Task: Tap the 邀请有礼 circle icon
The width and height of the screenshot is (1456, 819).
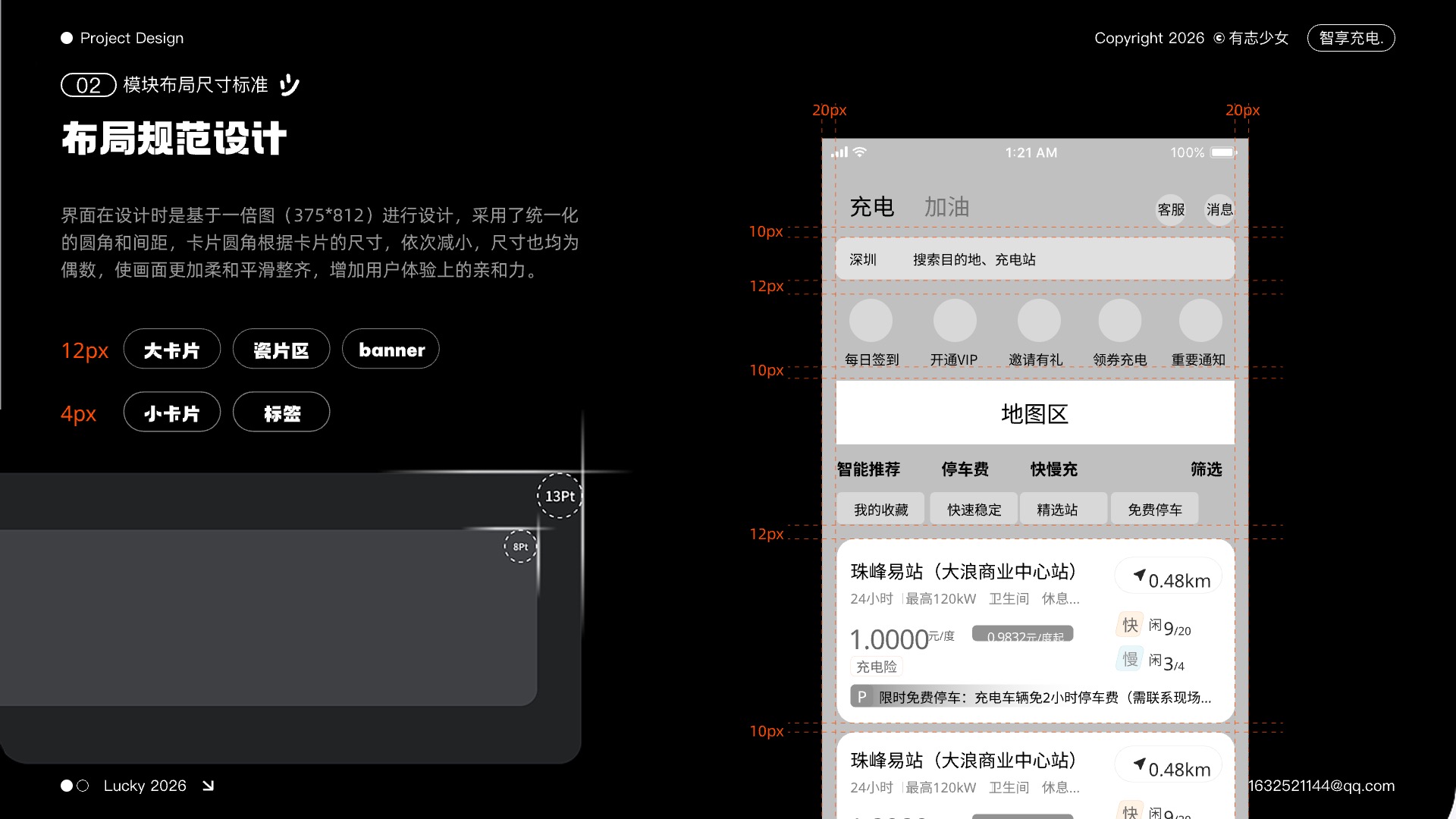Action: [1039, 320]
